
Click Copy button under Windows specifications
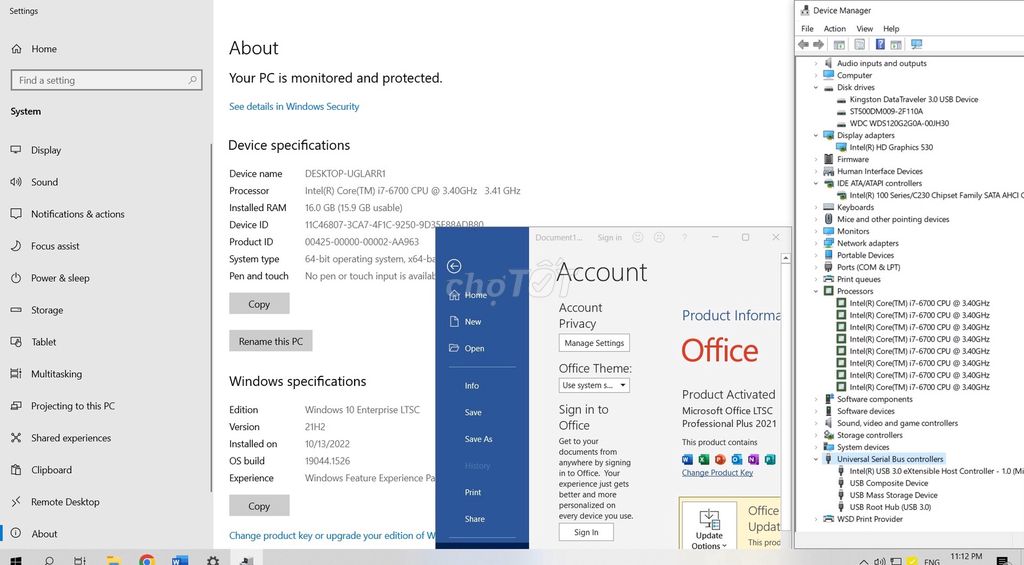click(x=259, y=506)
